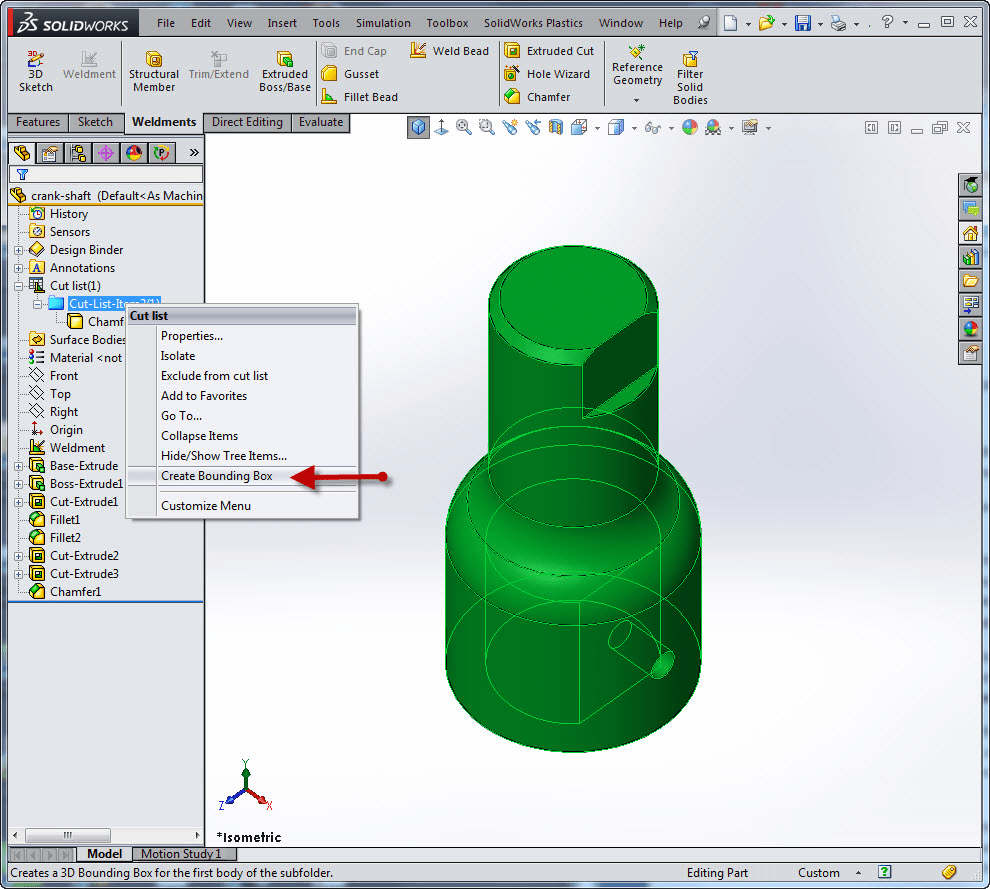Expand the Cut-Extrude3 feature
This screenshot has height=889, width=990.
[x=19, y=574]
